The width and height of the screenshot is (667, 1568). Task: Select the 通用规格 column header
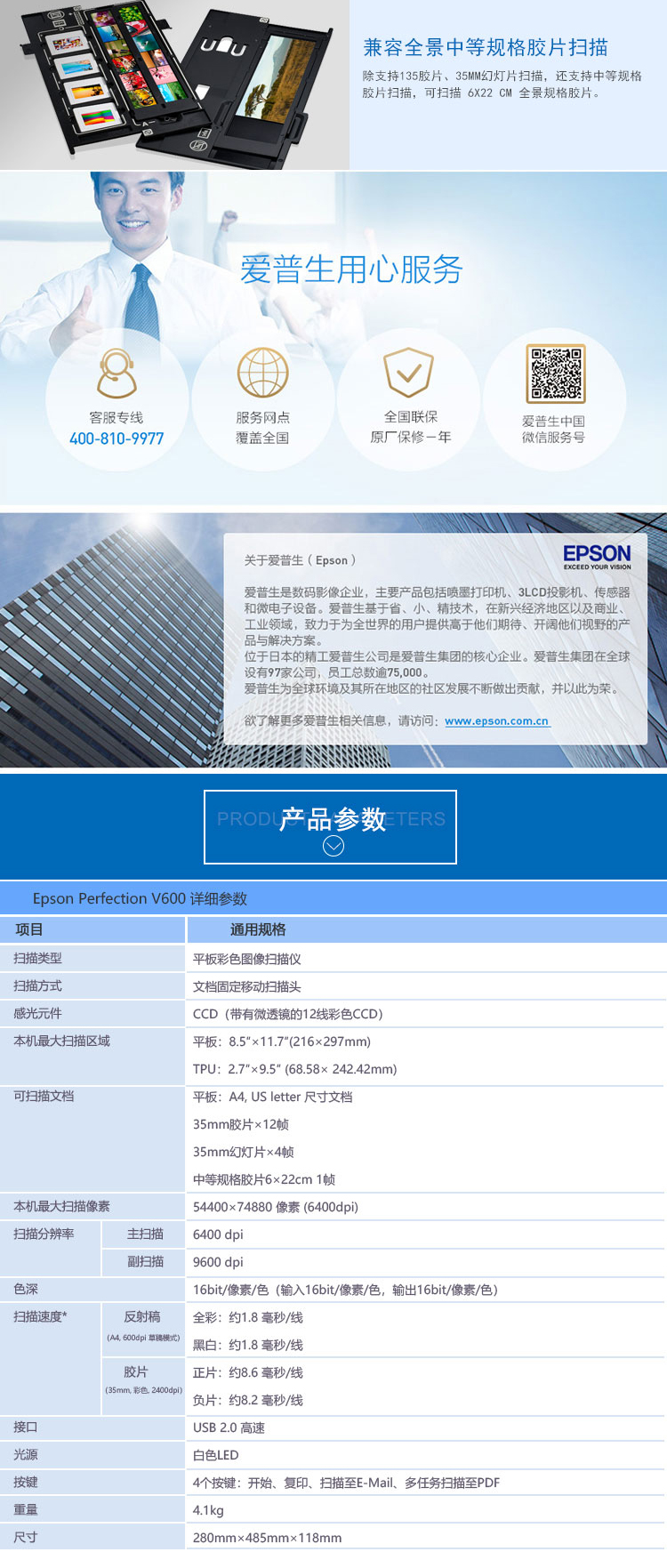point(258,929)
